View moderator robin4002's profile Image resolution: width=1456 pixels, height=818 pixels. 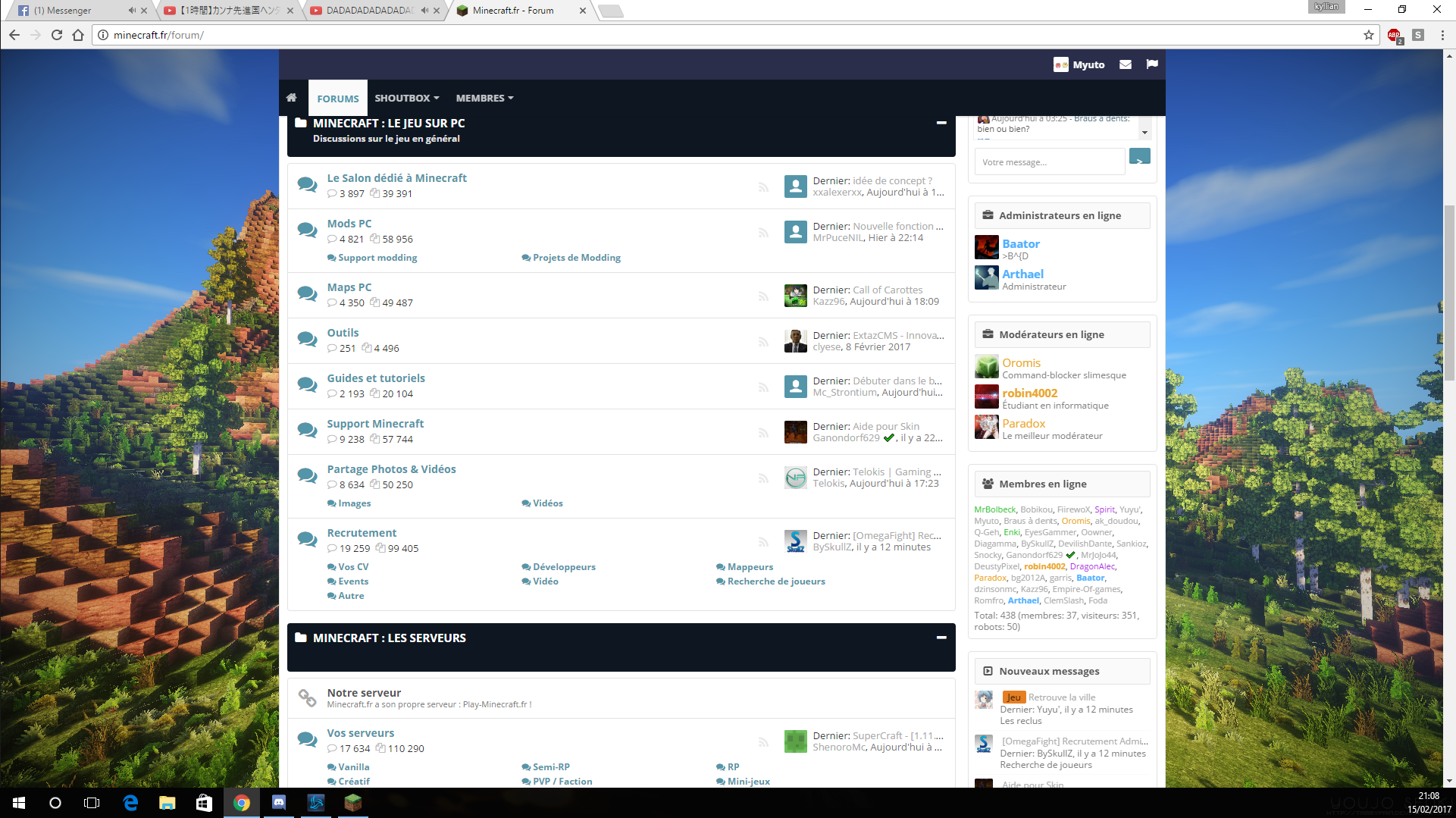click(x=1030, y=393)
